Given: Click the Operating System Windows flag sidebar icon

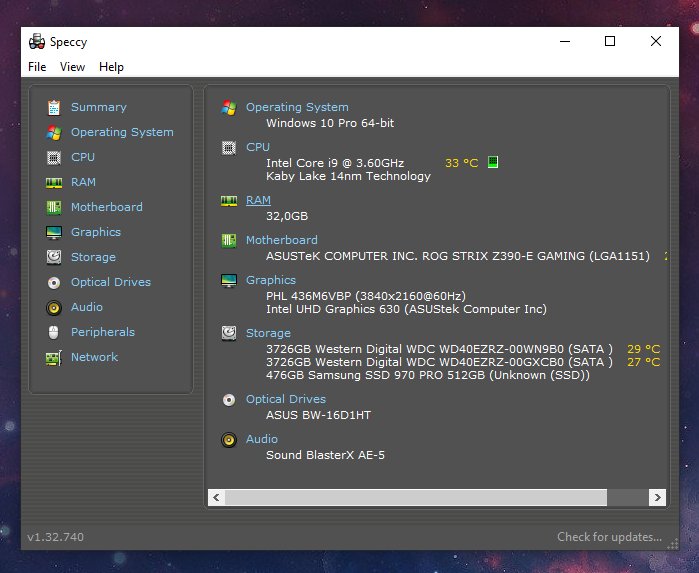Looking at the screenshot, I should coord(54,132).
